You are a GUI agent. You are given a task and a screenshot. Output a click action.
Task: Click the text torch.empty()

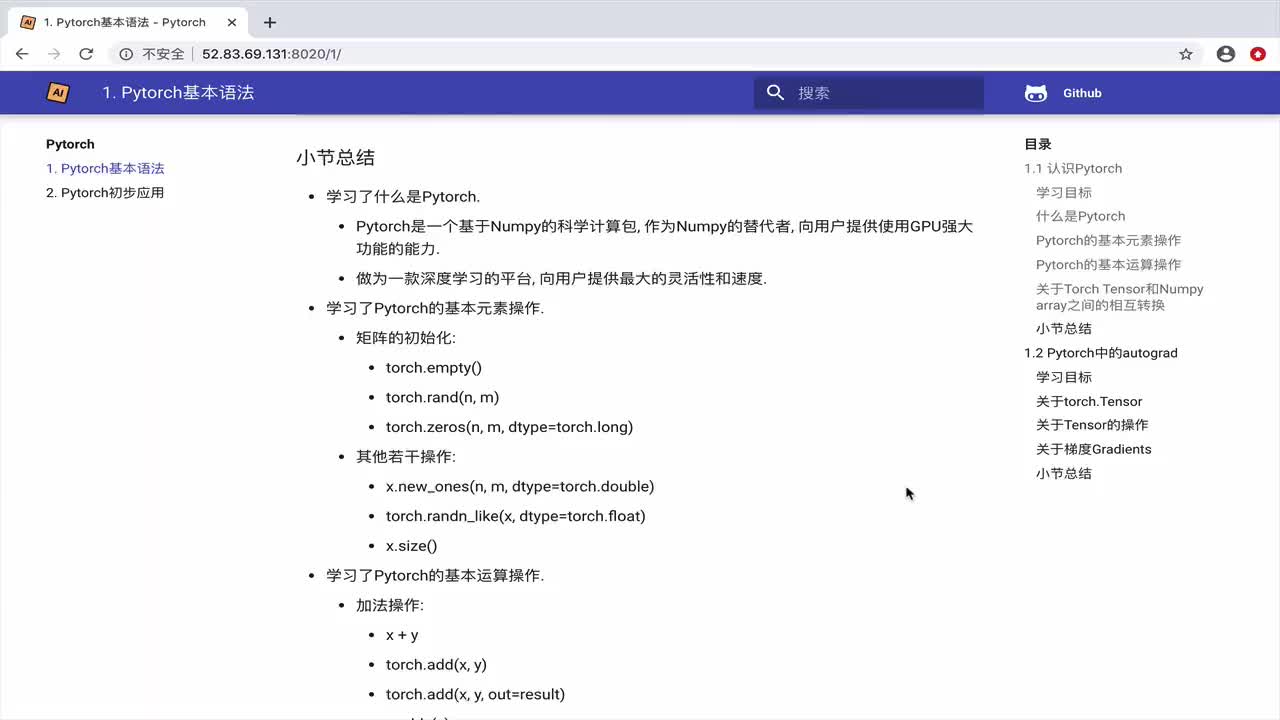[x=434, y=368]
